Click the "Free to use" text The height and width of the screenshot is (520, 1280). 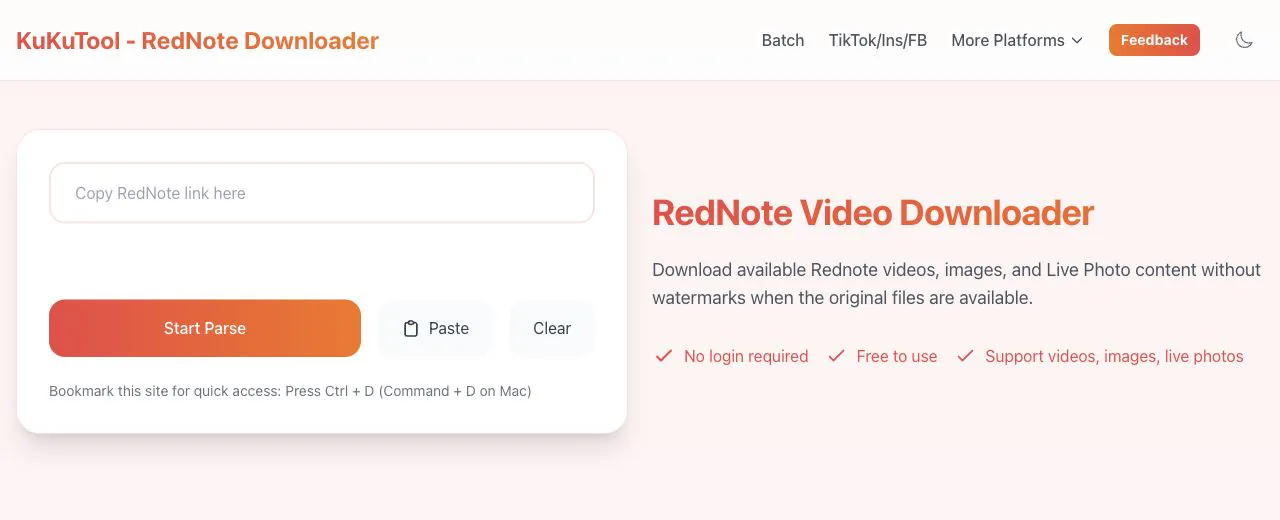click(x=897, y=356)
